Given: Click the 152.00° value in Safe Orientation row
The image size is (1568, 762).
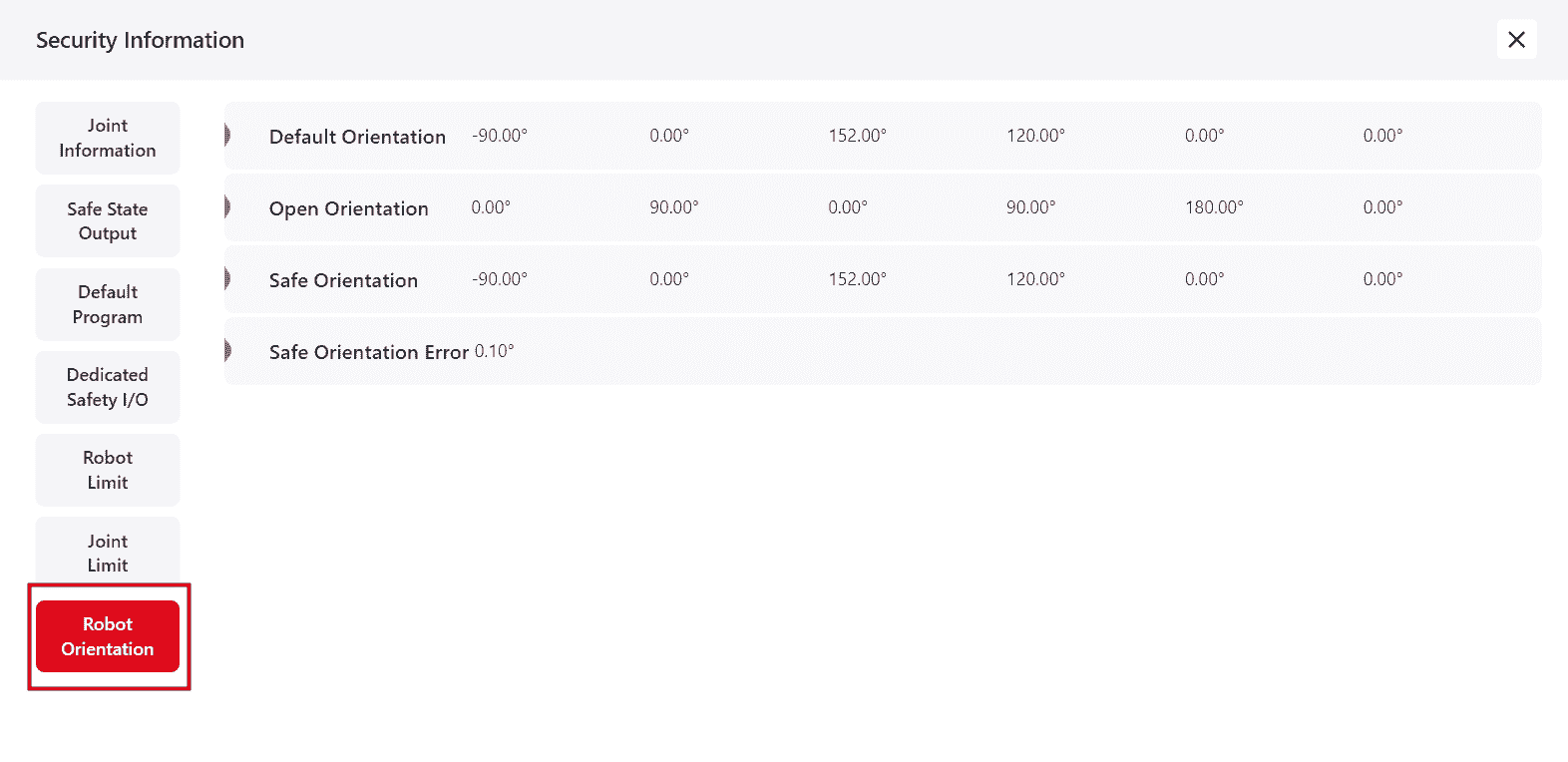Looking at the screenshot, I should (857, 279).
